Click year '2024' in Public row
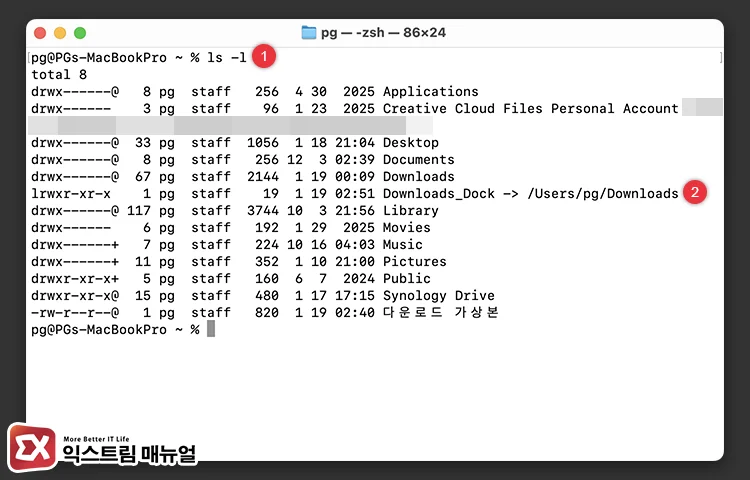Viewport: 750px width, 480px height. tap(359, 279)
